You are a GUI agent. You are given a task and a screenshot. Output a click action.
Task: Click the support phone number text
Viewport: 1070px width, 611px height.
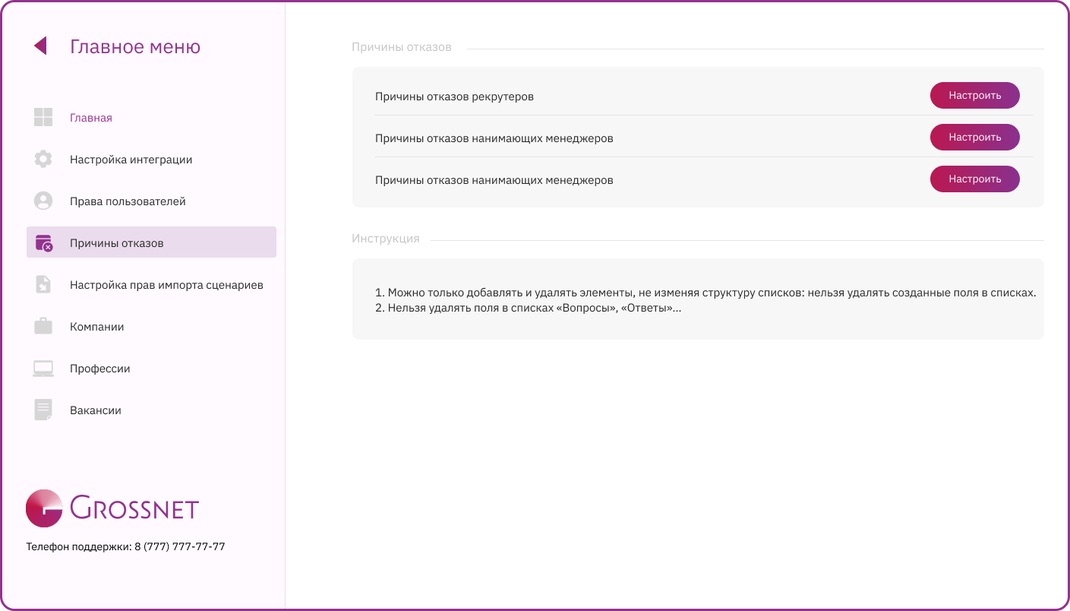(x=179, y=546)
